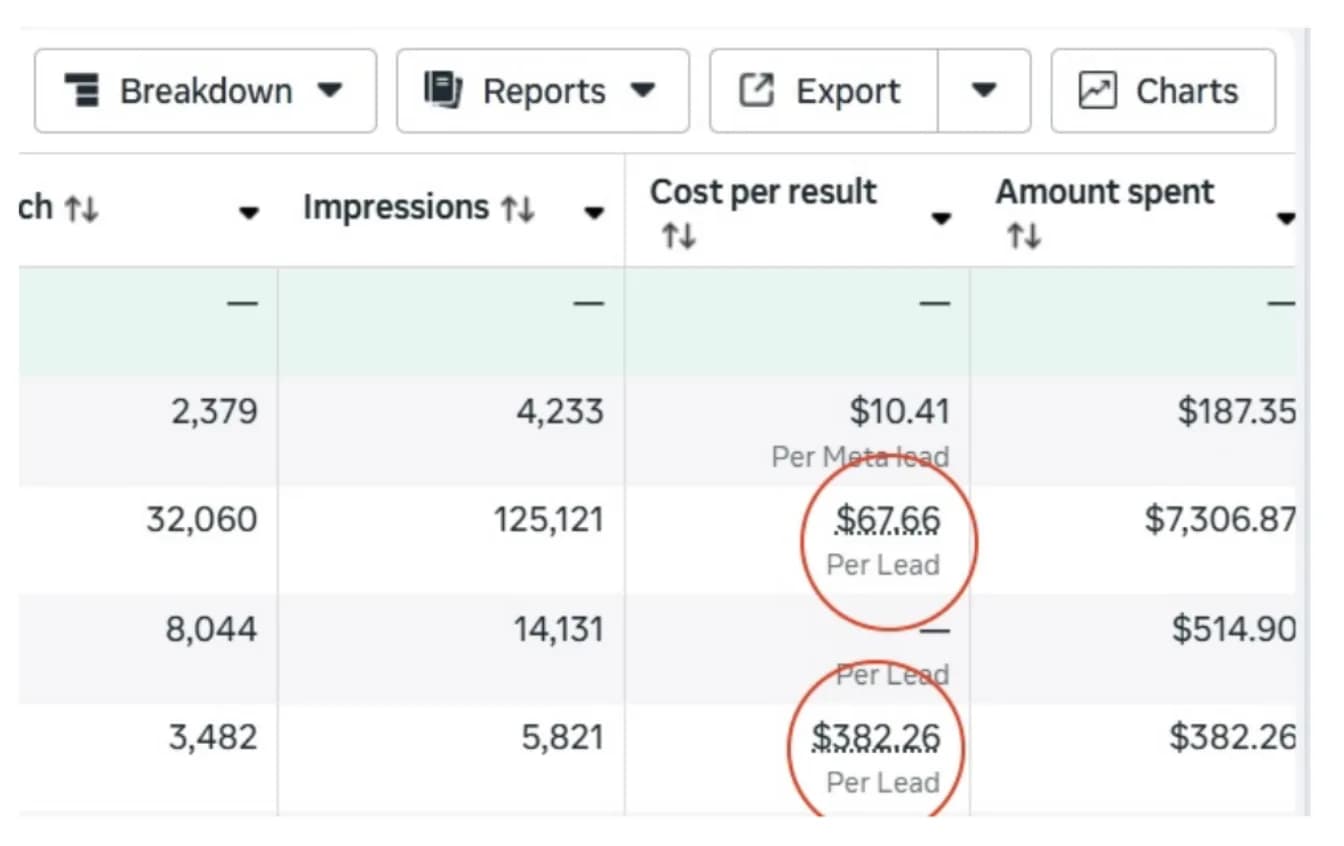Open the Reach column options caret

click(x=249, y=213)
